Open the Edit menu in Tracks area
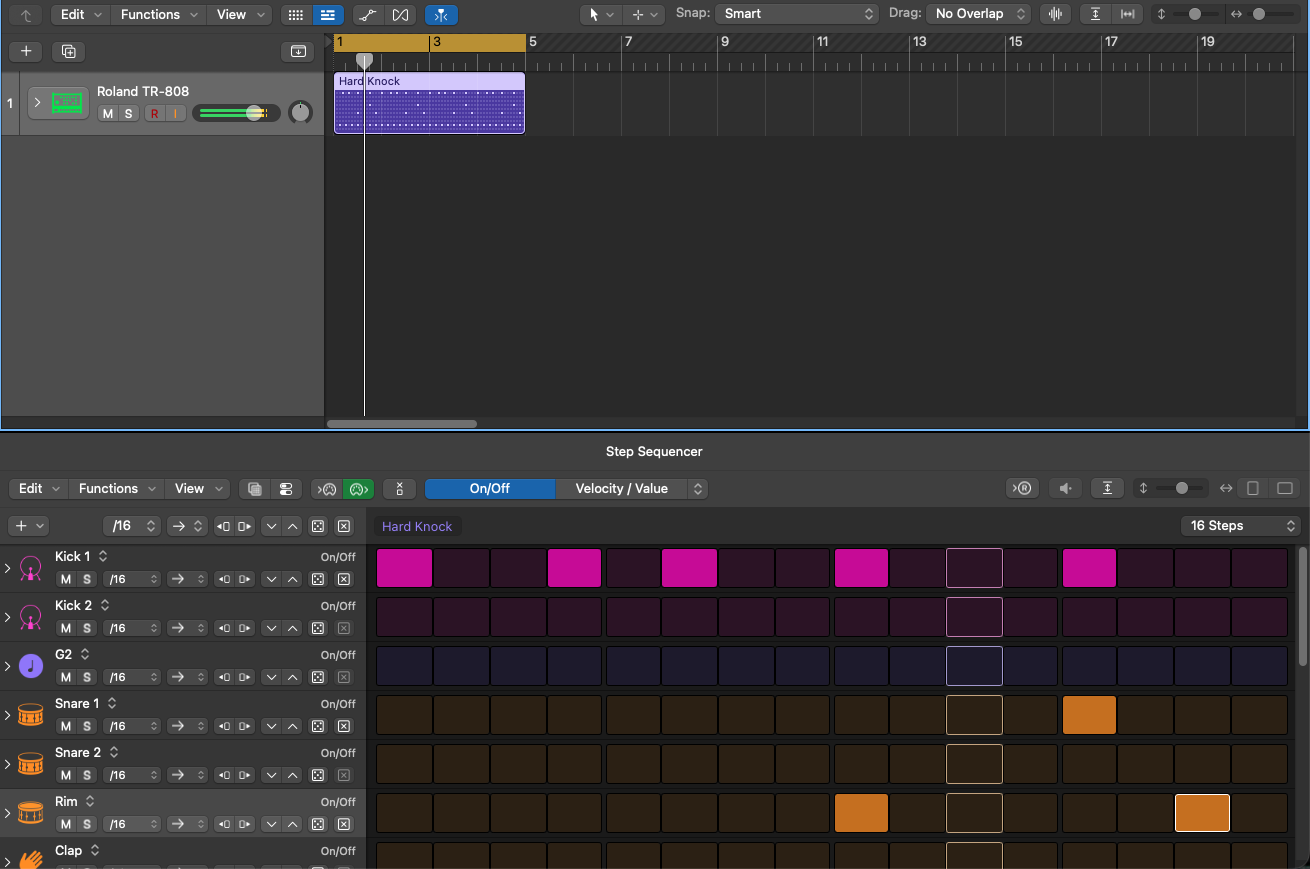Screen dimensions: 1310x869 80,15
